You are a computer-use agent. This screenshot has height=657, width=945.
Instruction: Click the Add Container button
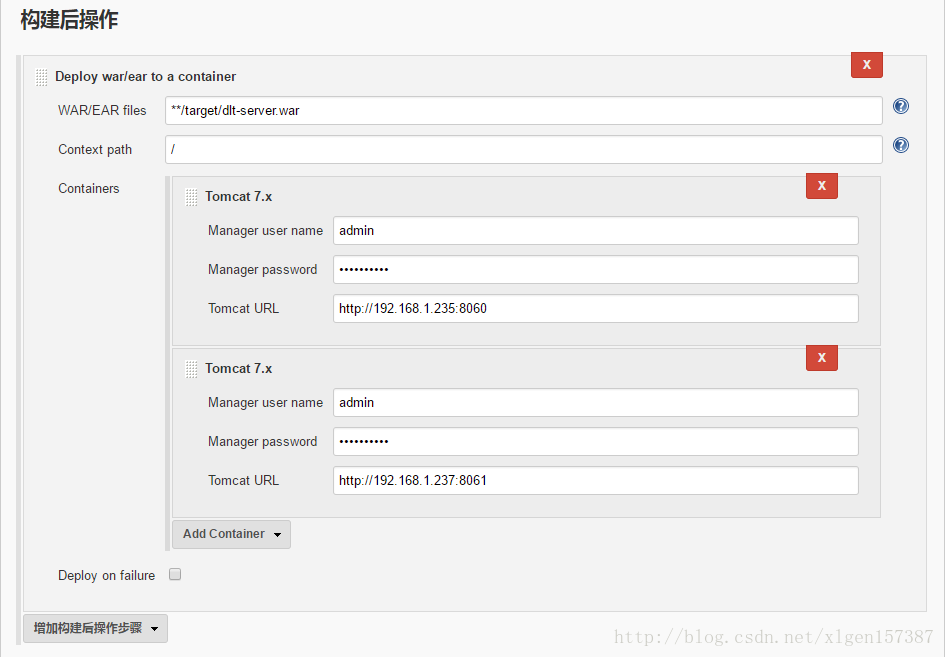(x=225, y=534)
